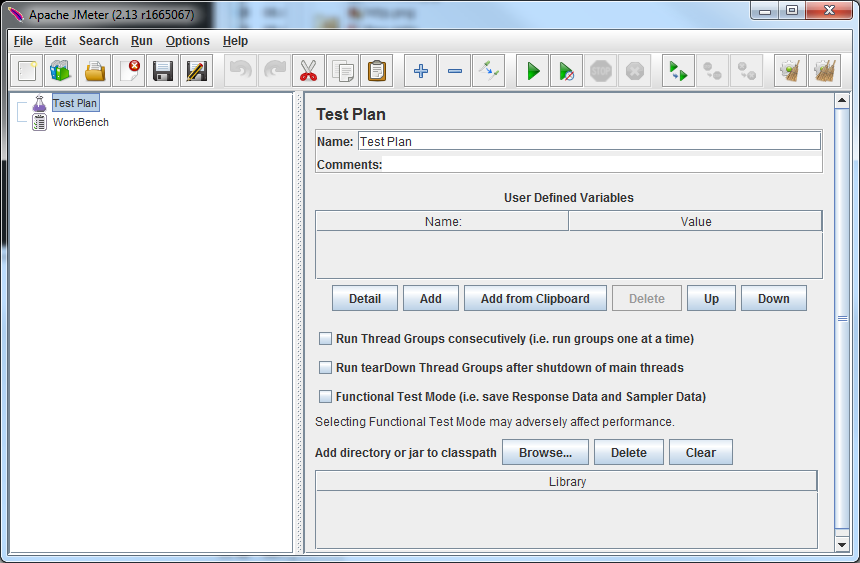Screen dimensions: 860x563
Task: Click the scrollbar down arrow
Action: click(841, 545)
